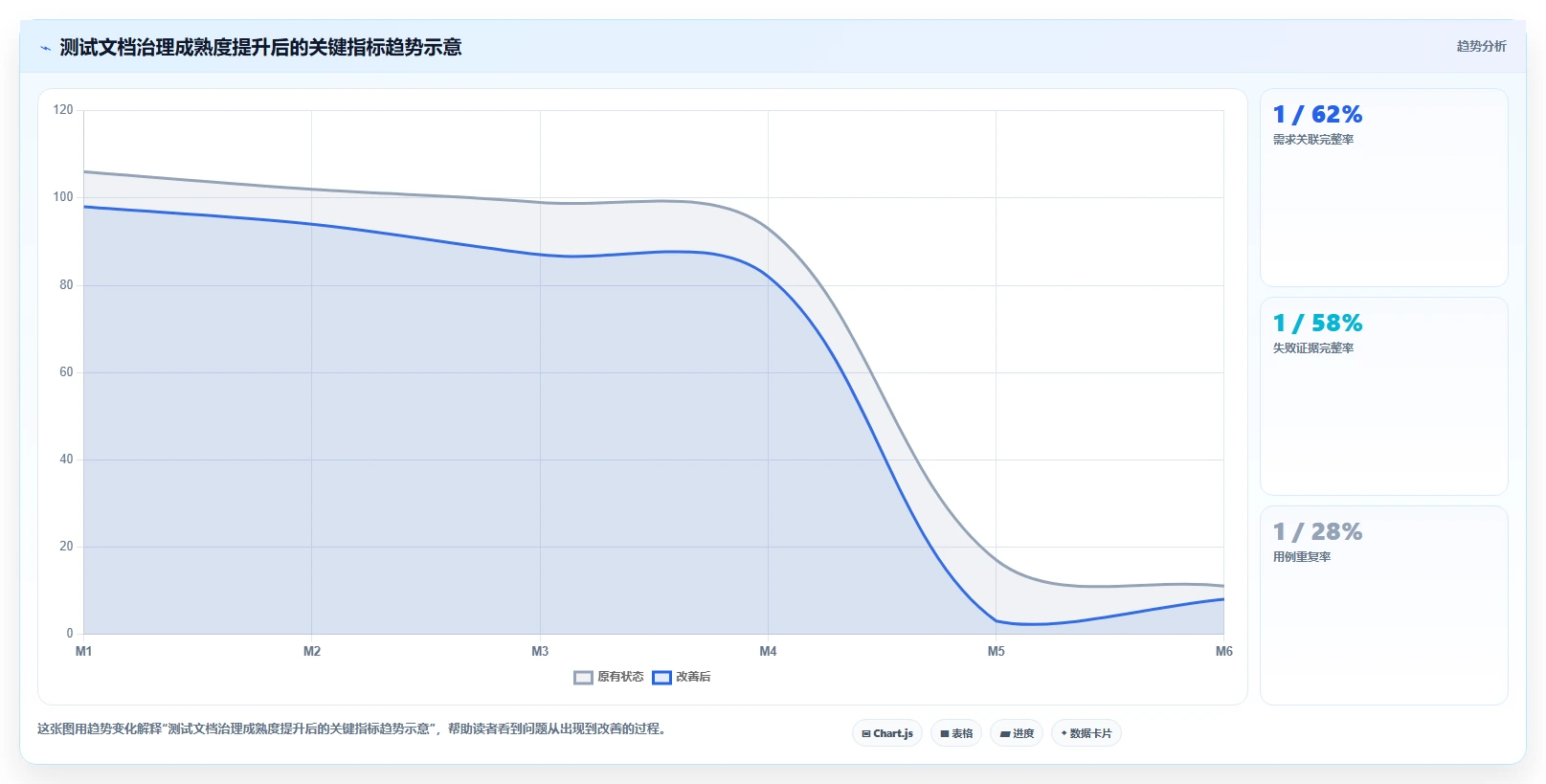Select the 需求关联完整率 62% card
The image size is (1546, 784).
pos(1383,188)
